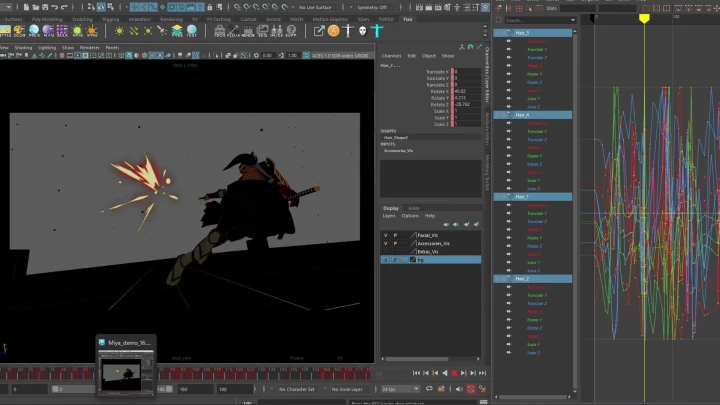Save the scene with the disk icon
The height and width of the screenshot is (405, 720).
click(45, 7)
